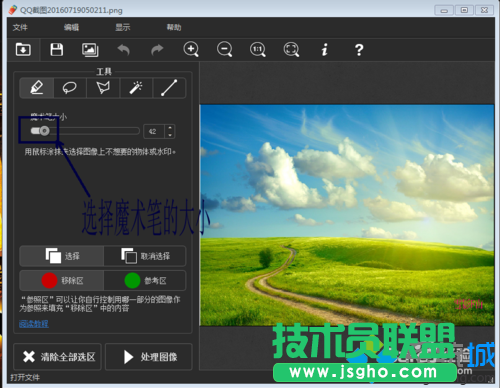The image size is (500, 388).
Task: Click the open file icon in toolbar
Action: click(x=23, y=50)
